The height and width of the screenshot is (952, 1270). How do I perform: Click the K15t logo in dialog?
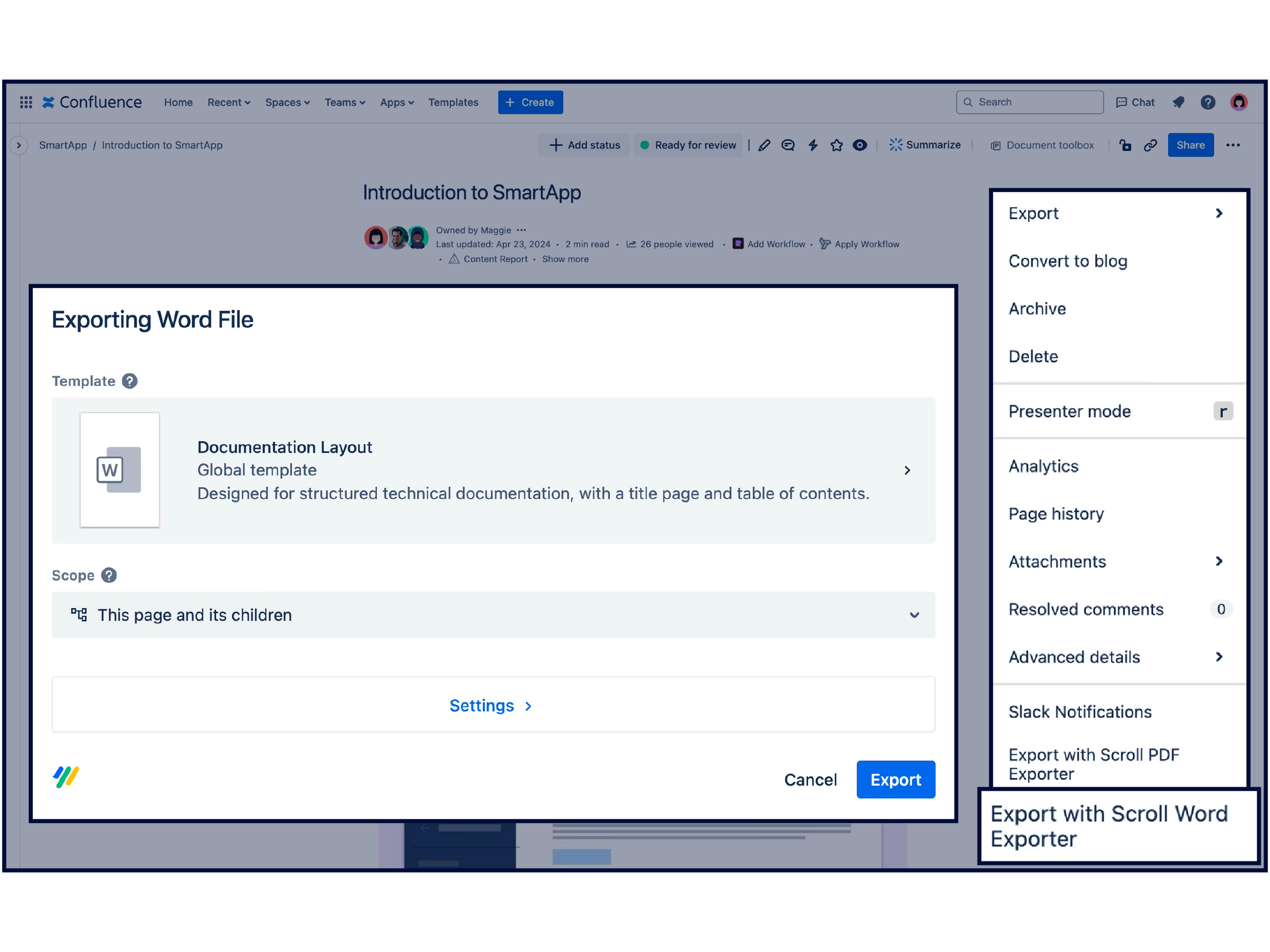point(66,777)
